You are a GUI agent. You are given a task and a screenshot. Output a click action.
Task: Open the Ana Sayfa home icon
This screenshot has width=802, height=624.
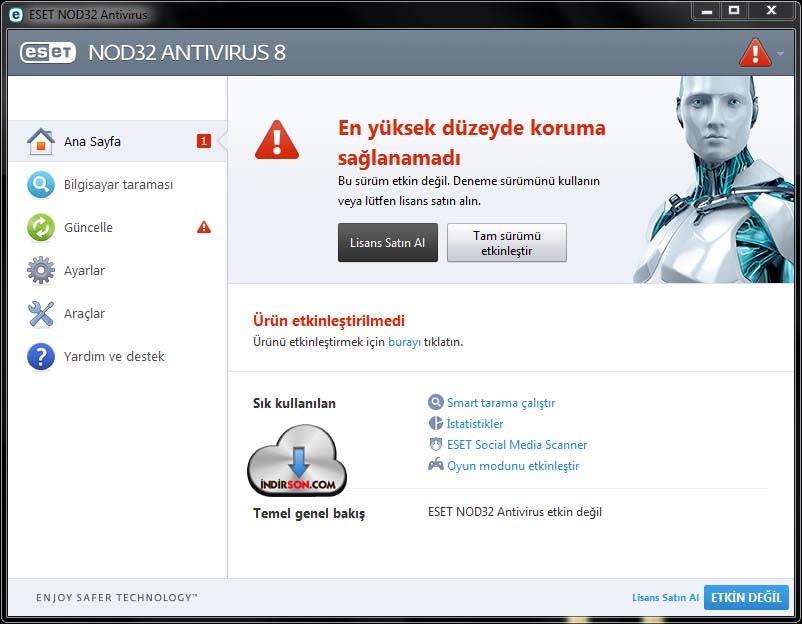pyautogui.click(x=41, y=142)
